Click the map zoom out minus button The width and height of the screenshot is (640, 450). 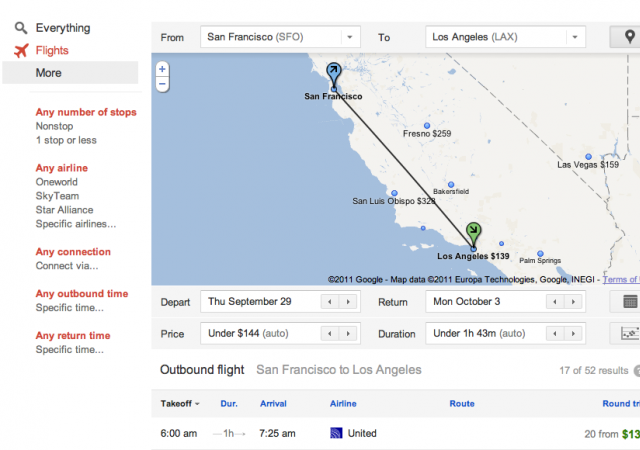pos(162,84)
